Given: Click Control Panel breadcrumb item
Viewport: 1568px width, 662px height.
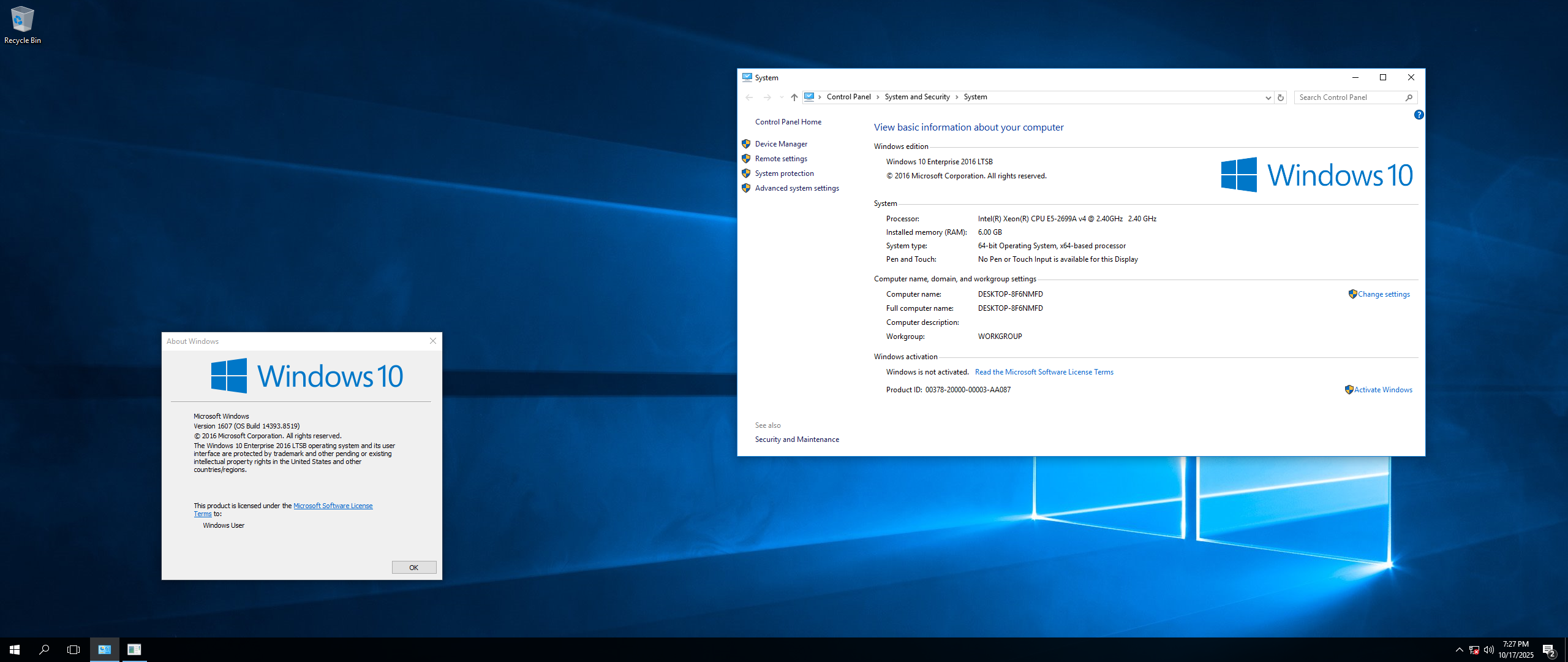Looking at the screenshot, I should click(x=848, y=97).
